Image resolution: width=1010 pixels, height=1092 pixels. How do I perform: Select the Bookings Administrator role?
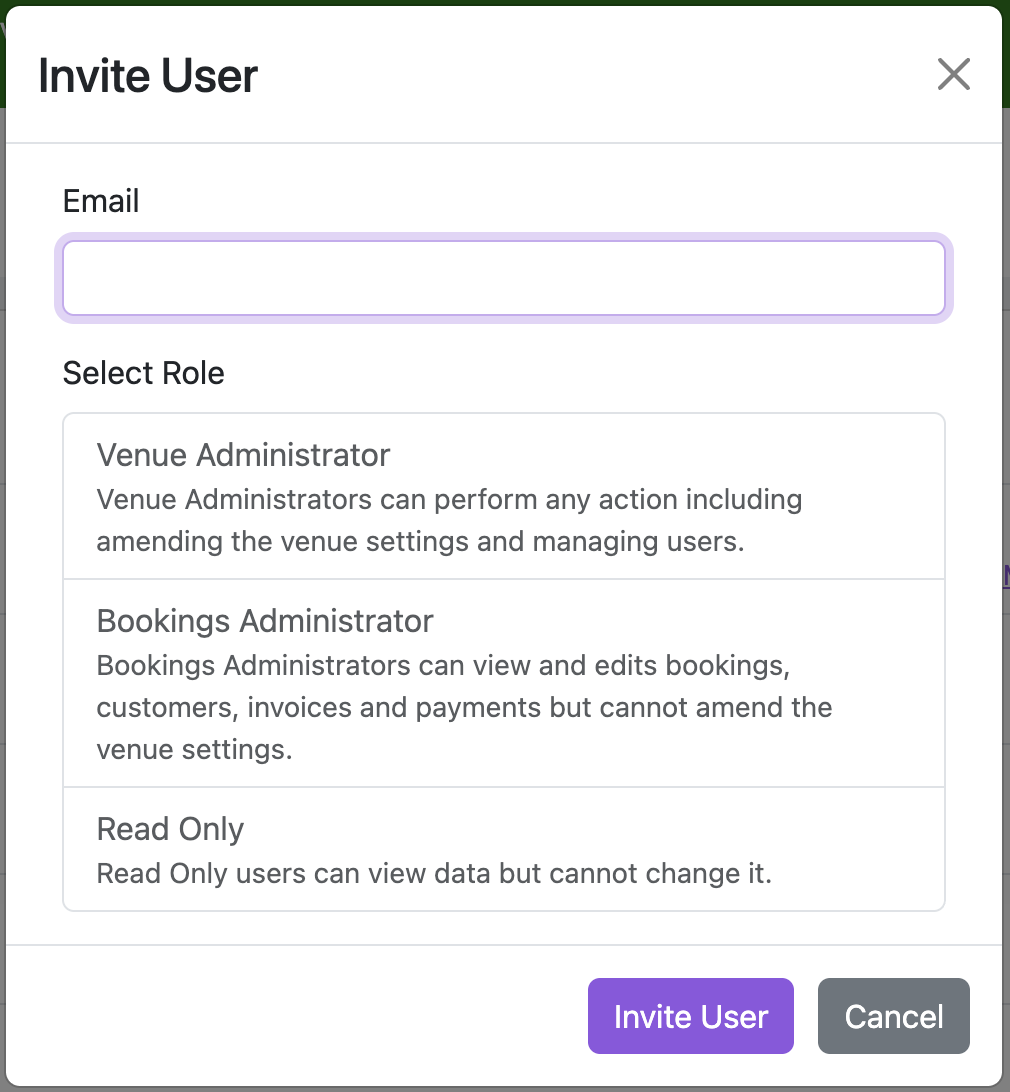coord(504,683)
